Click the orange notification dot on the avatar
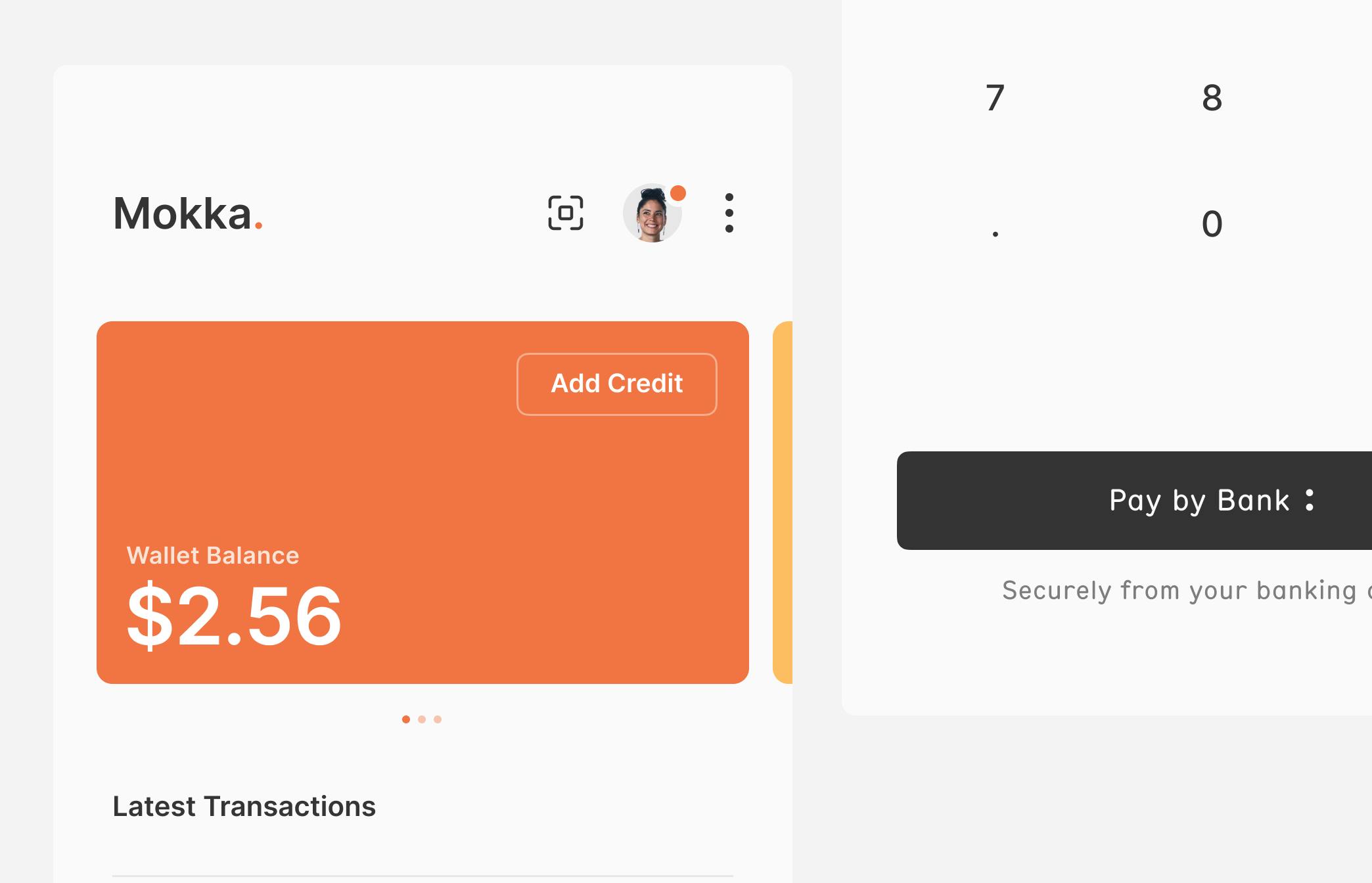The width and height of the screenshot is (1372, 883). pyautogui.click(x=678, y=193)
